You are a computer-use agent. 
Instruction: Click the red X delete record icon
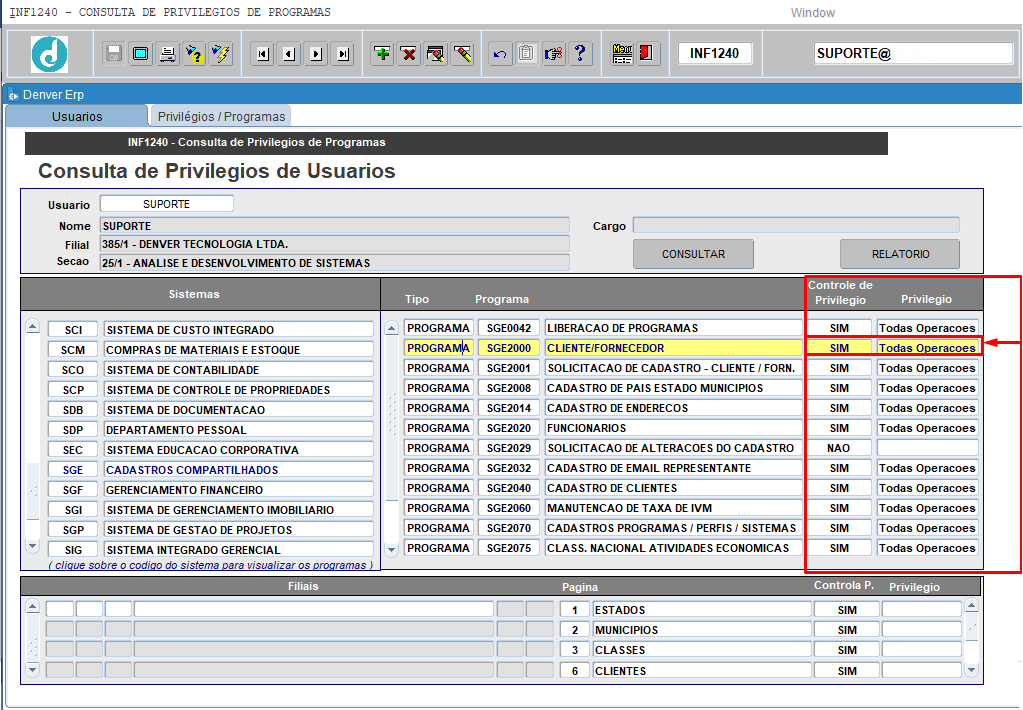(x=409, y=54)
